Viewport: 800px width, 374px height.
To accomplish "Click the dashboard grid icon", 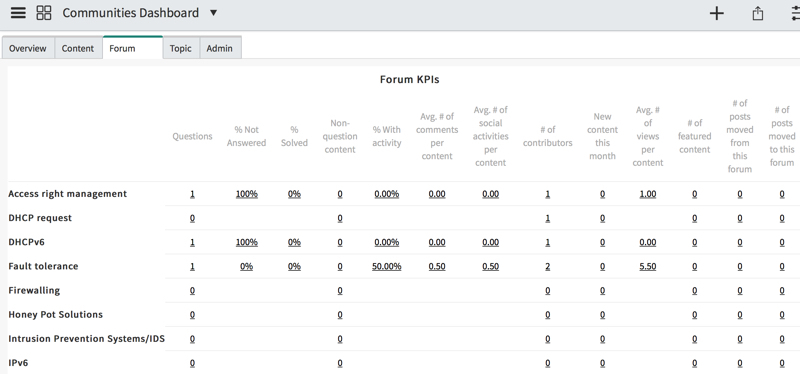I will (44, 13).
